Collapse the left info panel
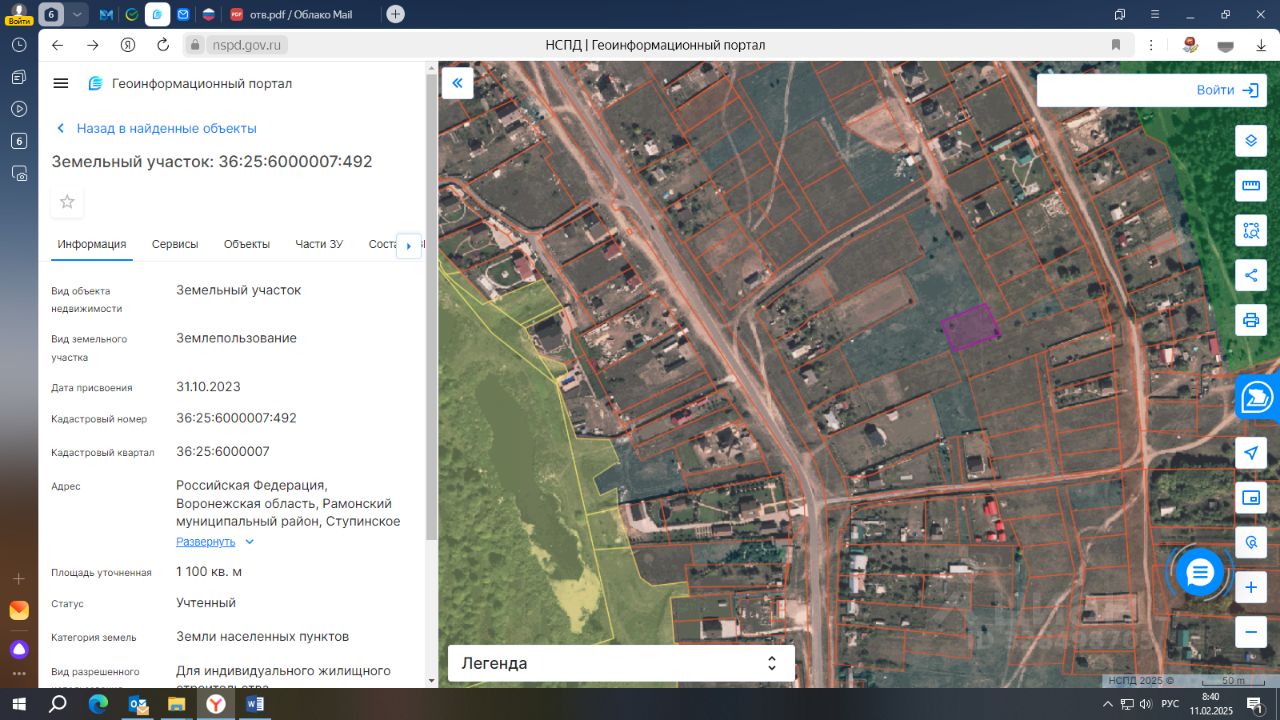Screen dimensions: 1280x720 [458, 83]
